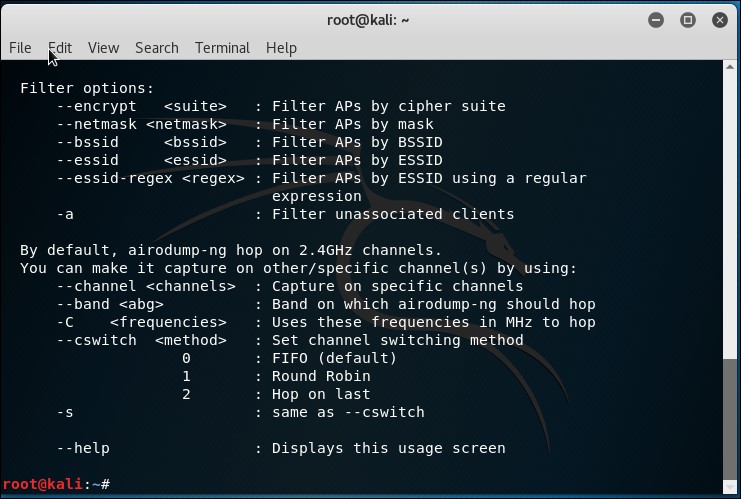Viewport: 741px width, 499px height.
Task: Click 'Set channel switching method' text
Action: click(397, 340)
